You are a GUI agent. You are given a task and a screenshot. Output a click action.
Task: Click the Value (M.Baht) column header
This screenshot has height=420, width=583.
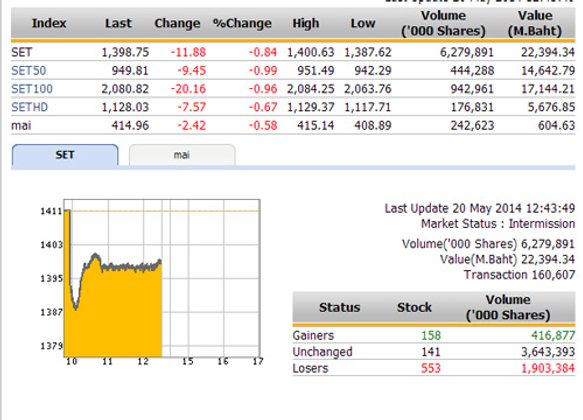coord(535,23)
